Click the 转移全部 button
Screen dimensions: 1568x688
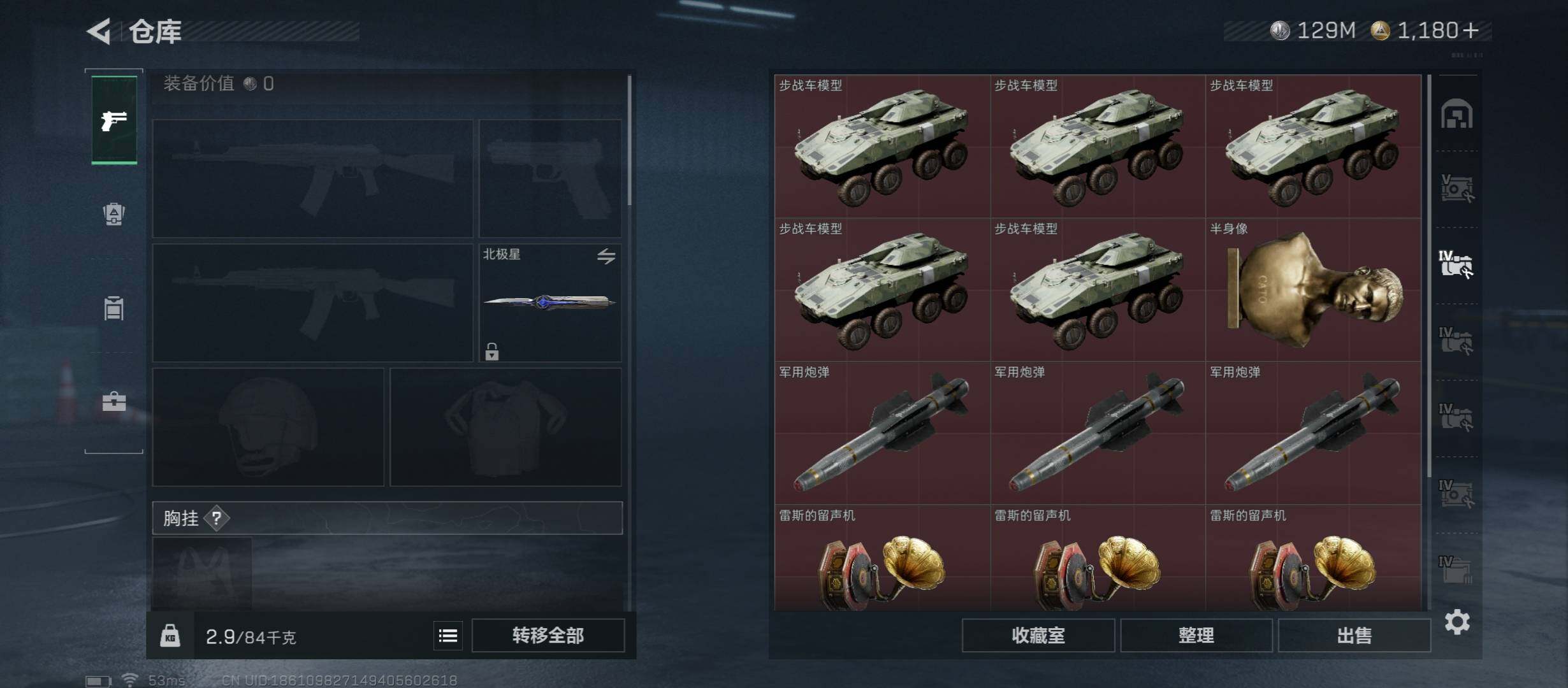click(x=548, y=635)
